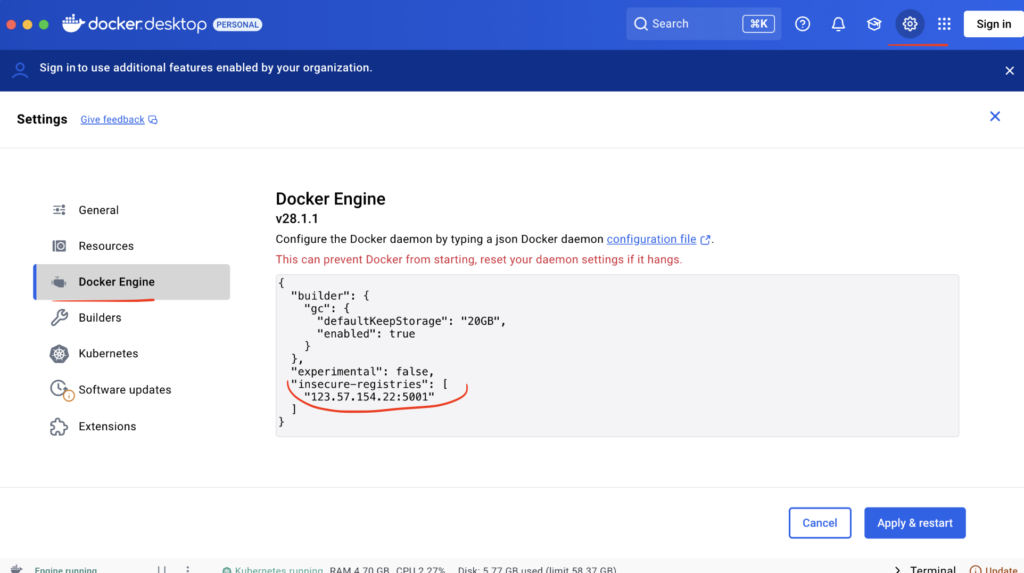
Task: Click the user avatar icon in sign-in banner
Action: pos(20,70)
